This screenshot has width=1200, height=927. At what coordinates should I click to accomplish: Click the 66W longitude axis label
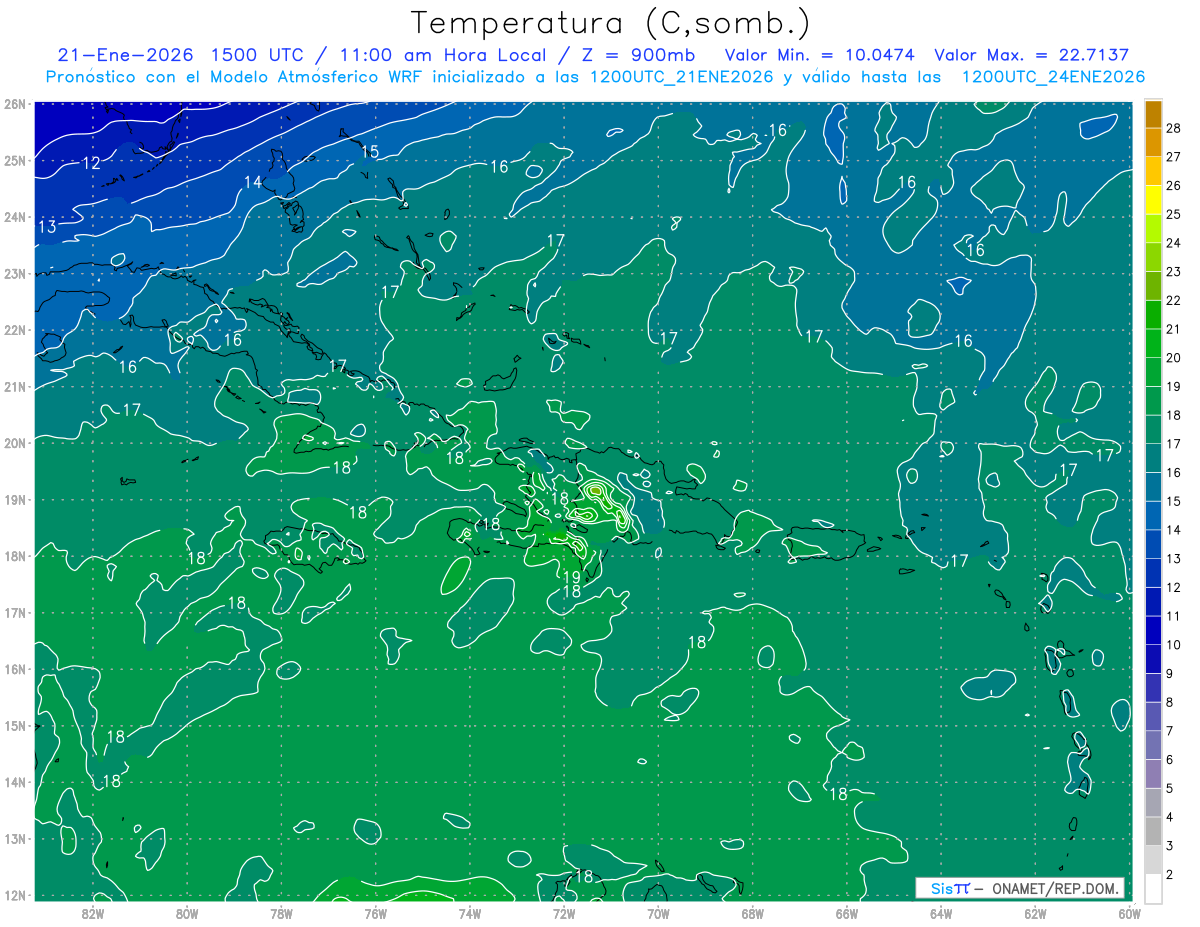tap(846, 914)
